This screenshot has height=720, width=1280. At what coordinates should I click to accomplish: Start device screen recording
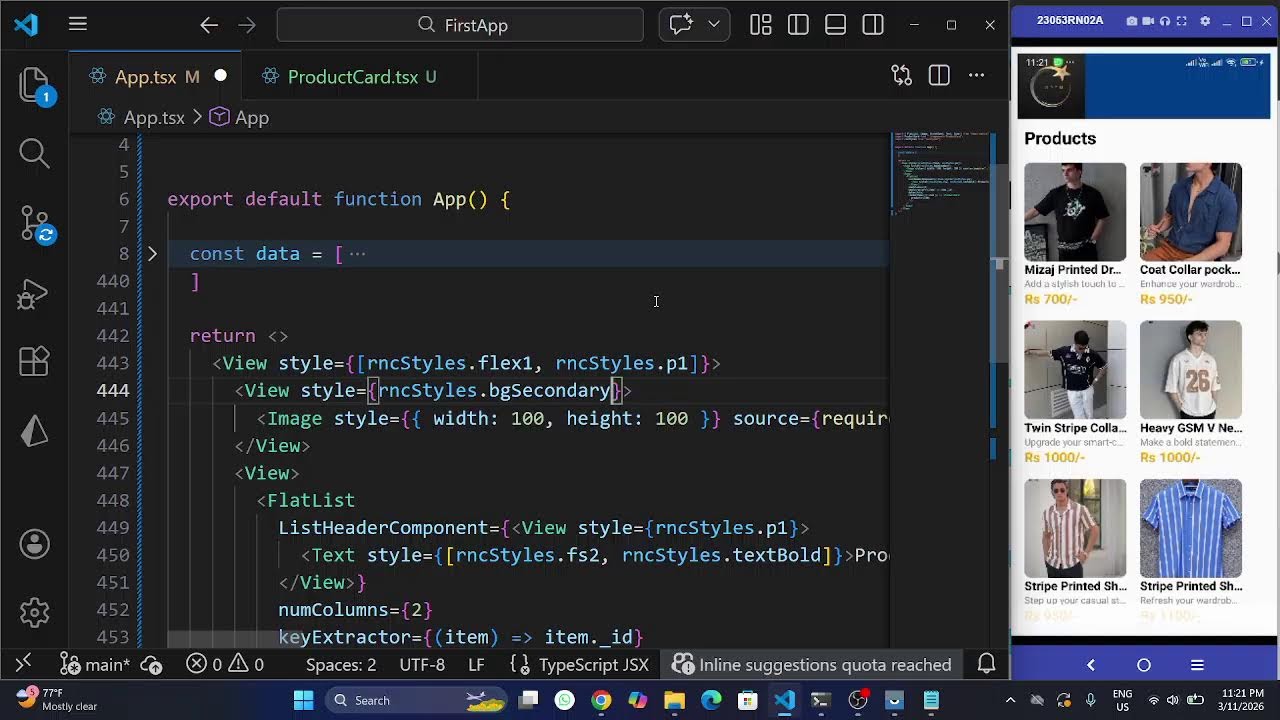pyautogui.click(x=1148, y=21)
